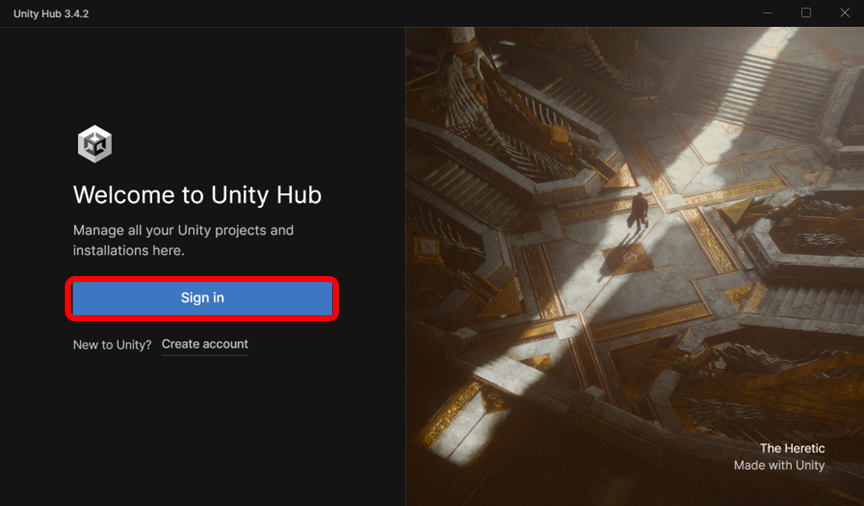
Task: Close the Unity Hub window
Action: 845,13
